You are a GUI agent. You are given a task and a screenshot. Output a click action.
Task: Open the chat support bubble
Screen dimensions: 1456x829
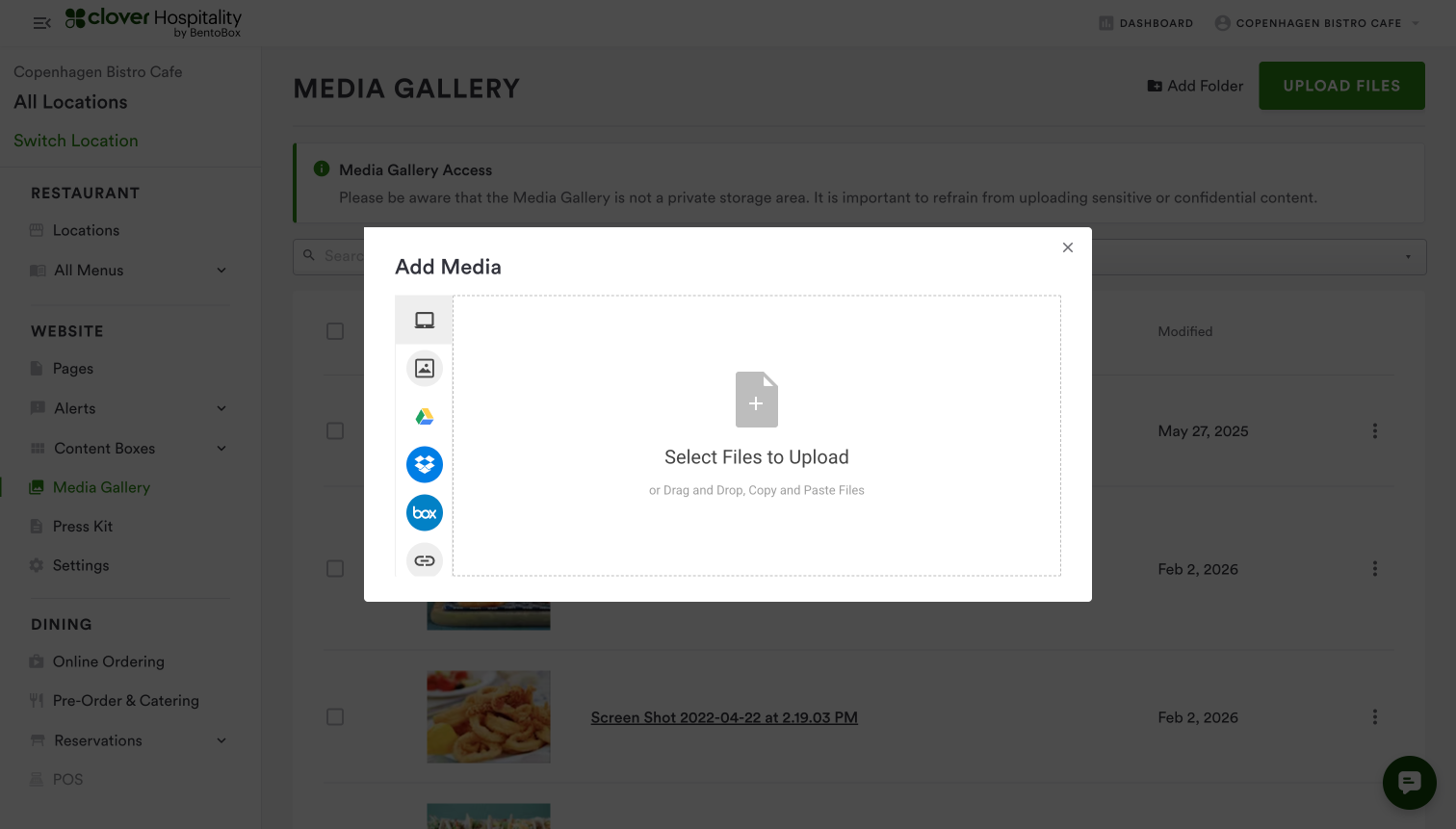[x=1409, y=783]
